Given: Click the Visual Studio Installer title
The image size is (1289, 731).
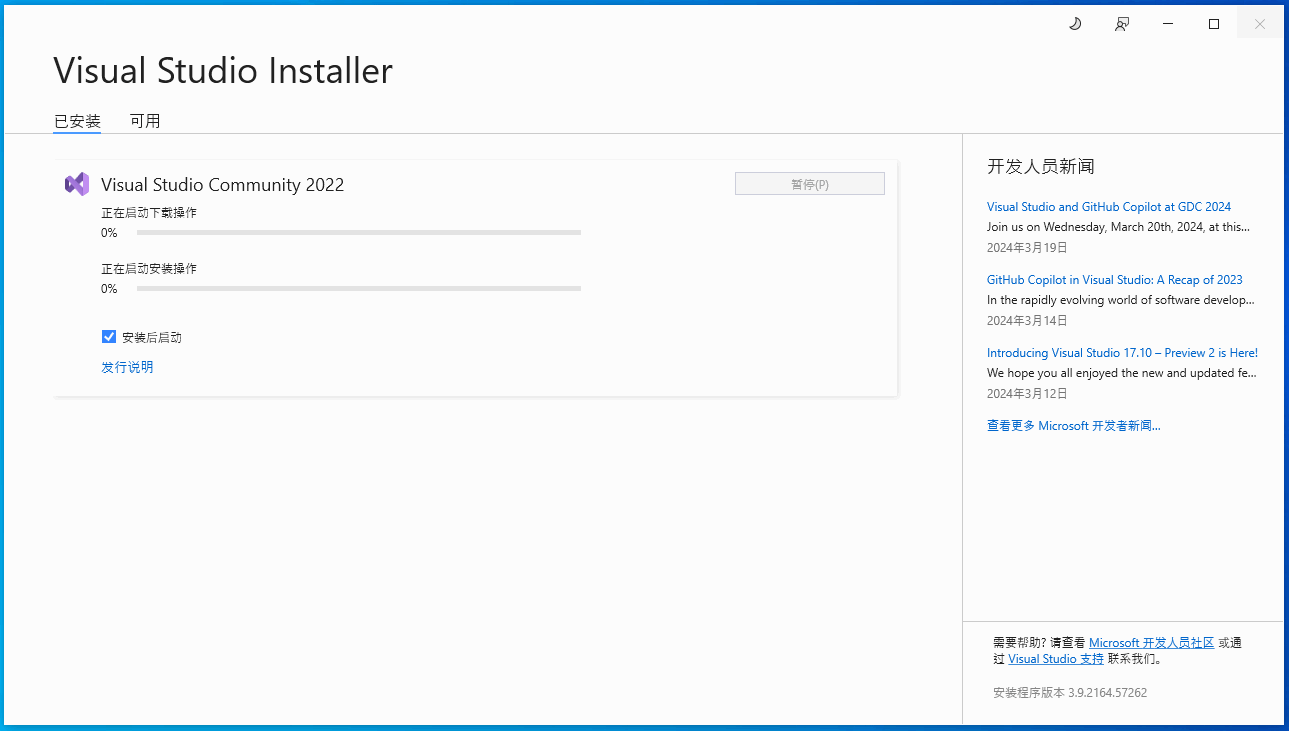Looking at the screenshot, I should click(x=223, y=71).
